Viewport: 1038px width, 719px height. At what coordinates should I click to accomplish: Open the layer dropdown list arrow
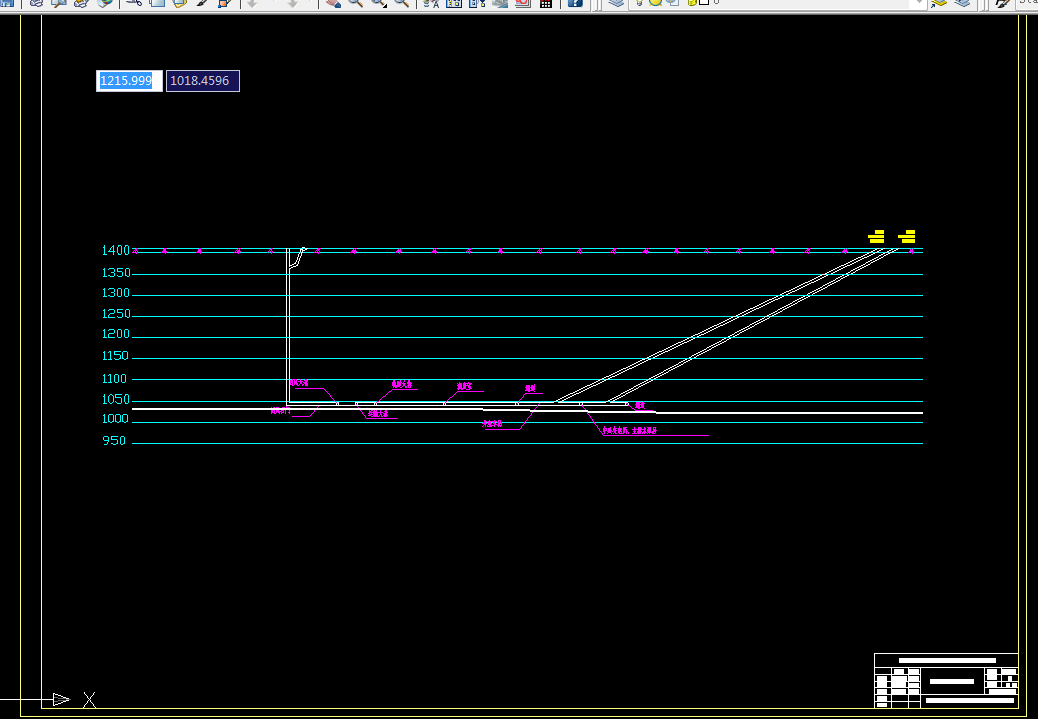(919, 3)
